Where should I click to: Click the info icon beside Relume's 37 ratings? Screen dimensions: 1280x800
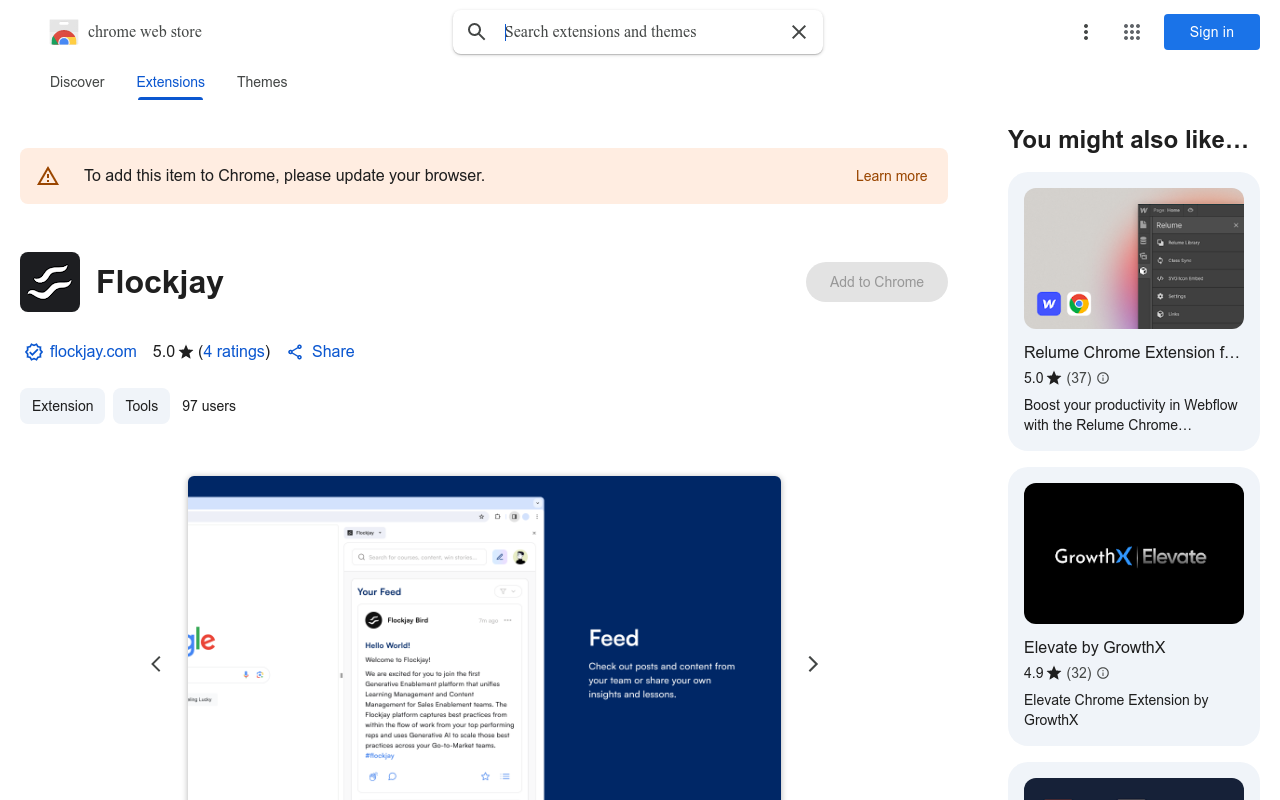[x=1103, y=378]
